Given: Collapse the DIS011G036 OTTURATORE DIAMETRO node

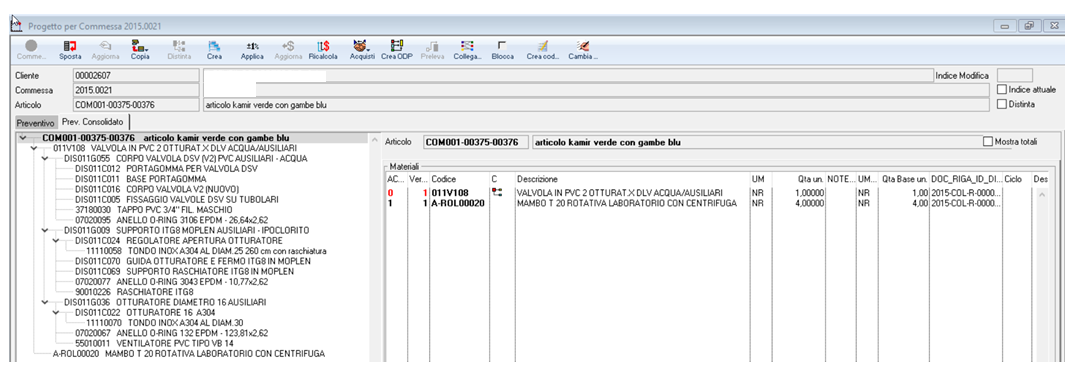Looking at the screenshot, I should click(46, 302).
